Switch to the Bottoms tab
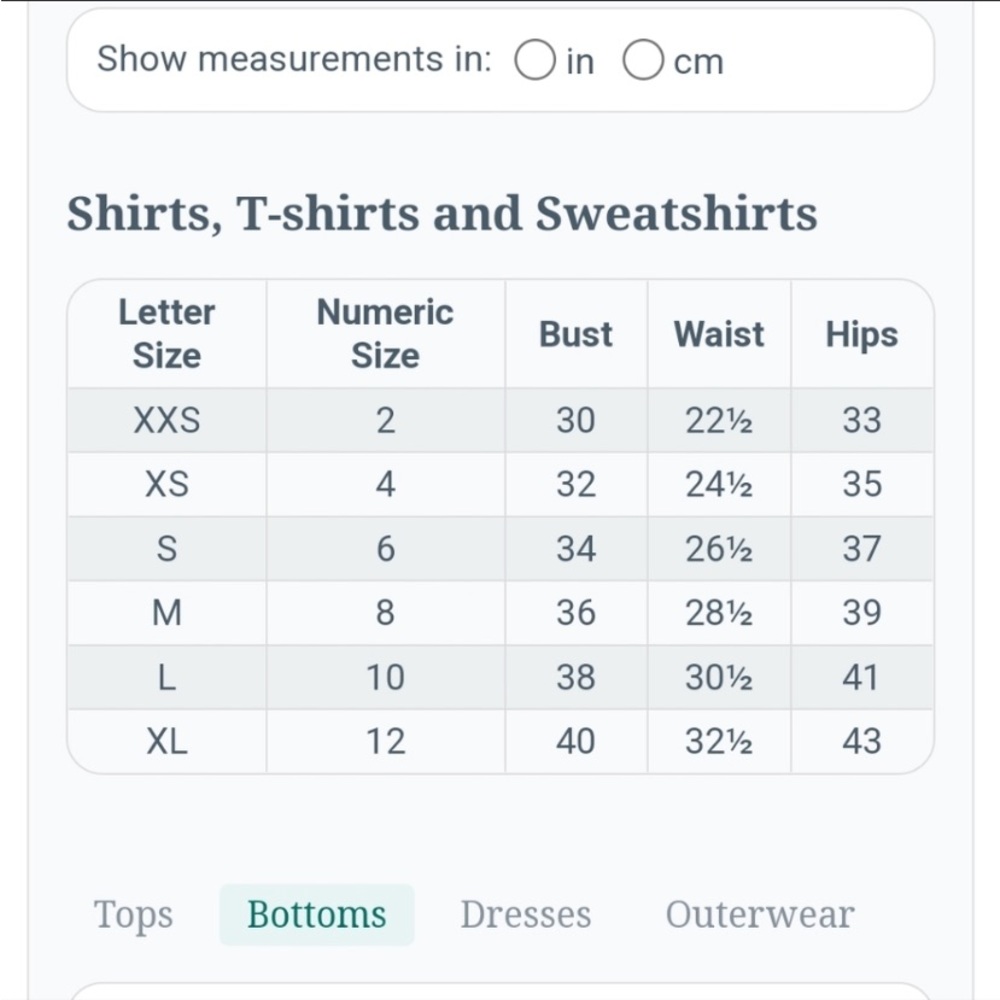The width and height of the screenshot is (1000, 1000). coord(317,915)
